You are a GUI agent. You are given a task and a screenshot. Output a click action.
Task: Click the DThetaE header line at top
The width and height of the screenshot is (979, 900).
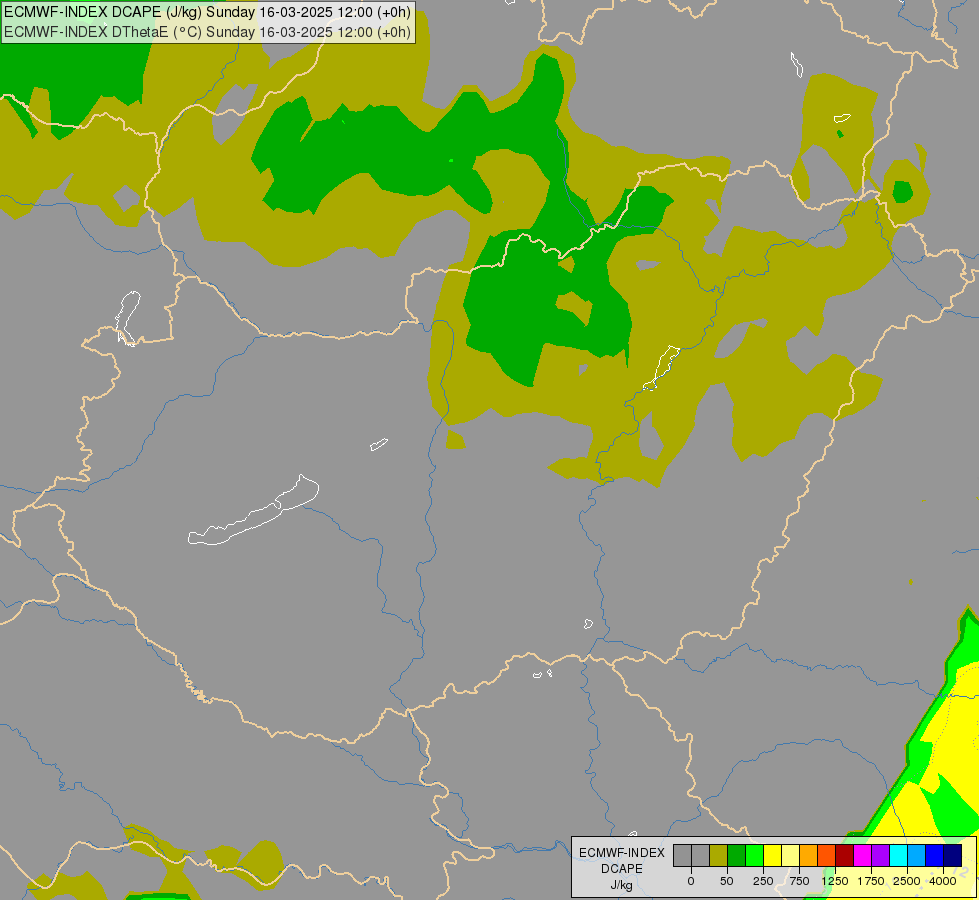(207, 31)
